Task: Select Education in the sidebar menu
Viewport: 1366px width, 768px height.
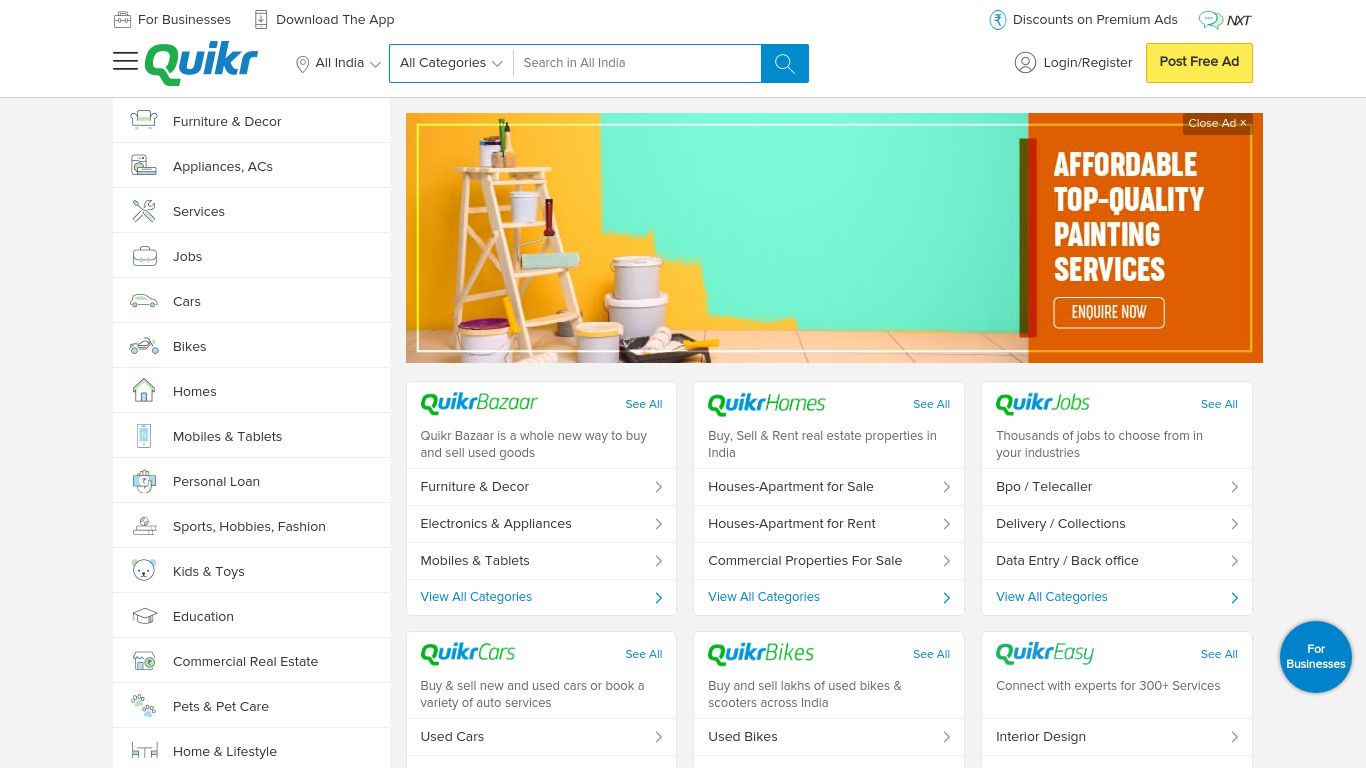Action: coord(251,616)
